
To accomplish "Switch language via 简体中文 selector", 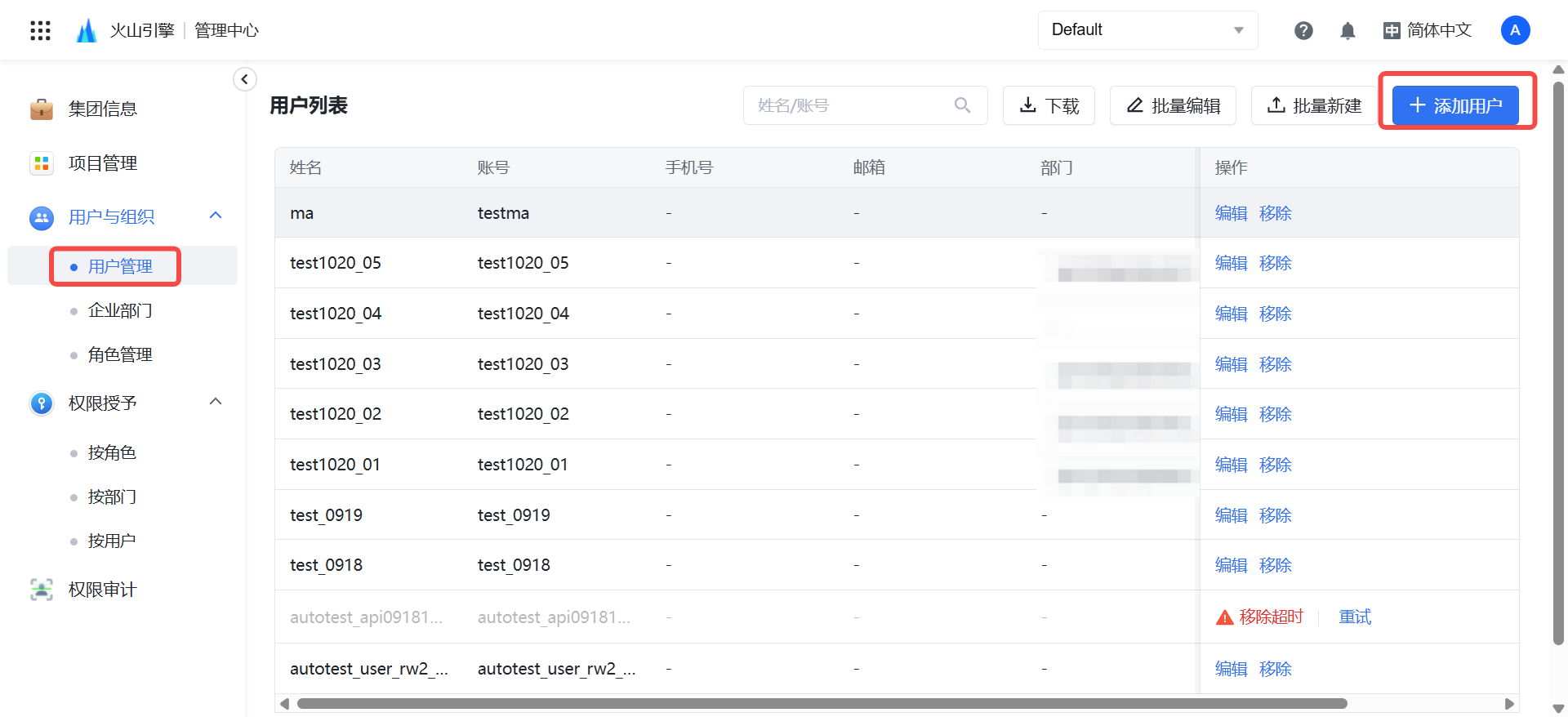I will pyautogui.click(x=1428, y=30).
